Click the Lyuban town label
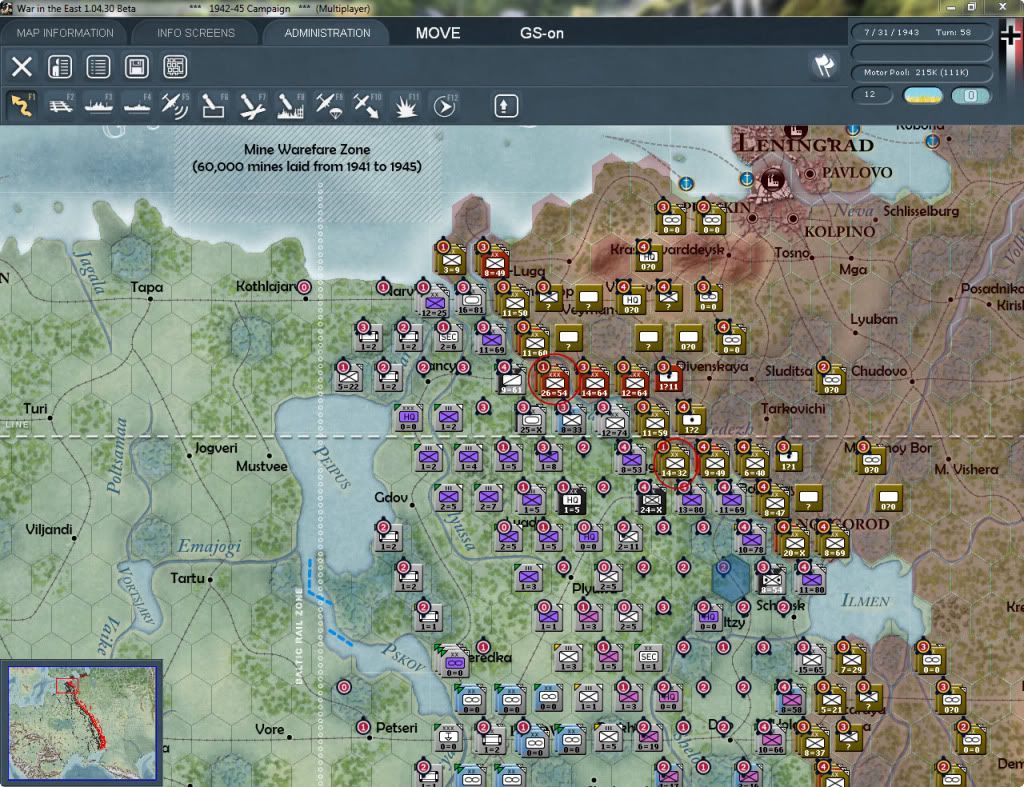Screen dimensions: 1024x787 [x=874, y=319]
